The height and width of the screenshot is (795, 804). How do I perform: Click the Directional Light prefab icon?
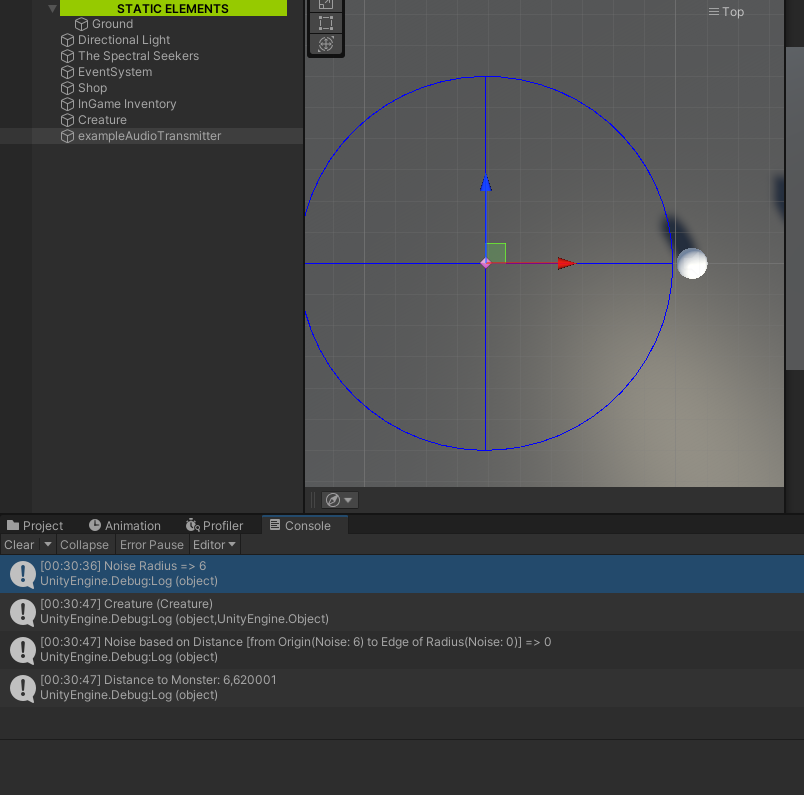tap(66, 40)
